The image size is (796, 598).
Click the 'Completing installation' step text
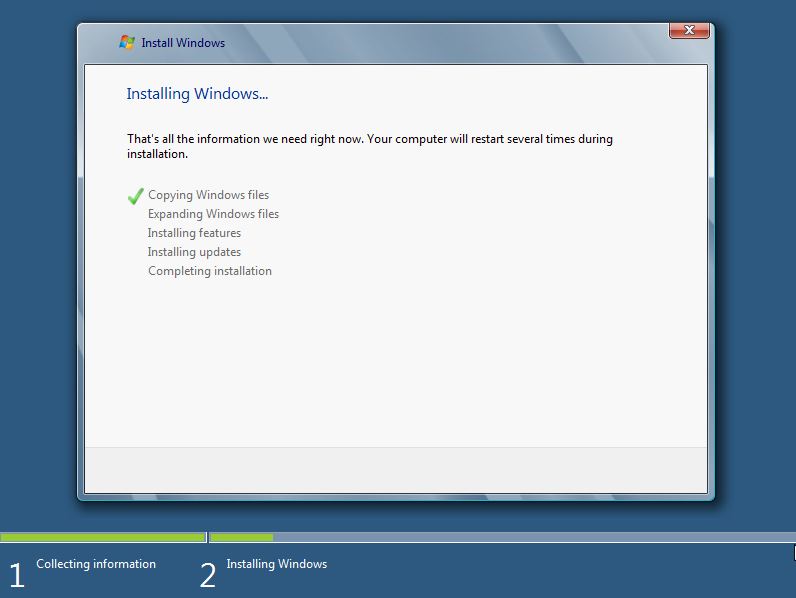(x=210, y=271)
